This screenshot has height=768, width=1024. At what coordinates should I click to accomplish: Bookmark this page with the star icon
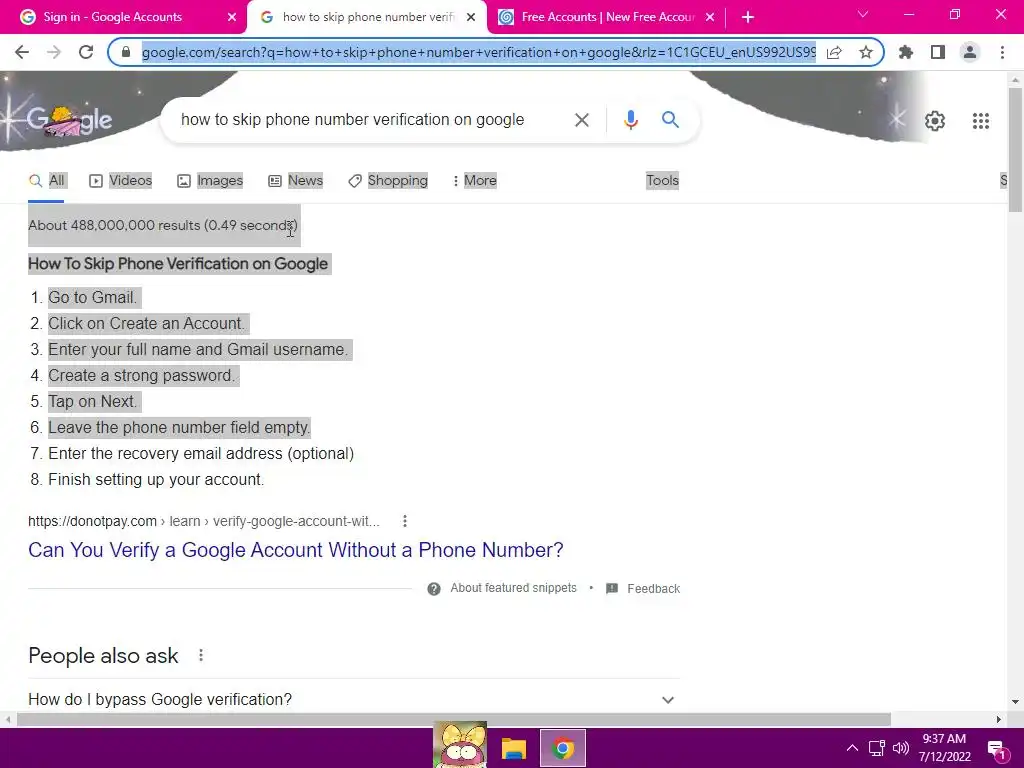866,52
